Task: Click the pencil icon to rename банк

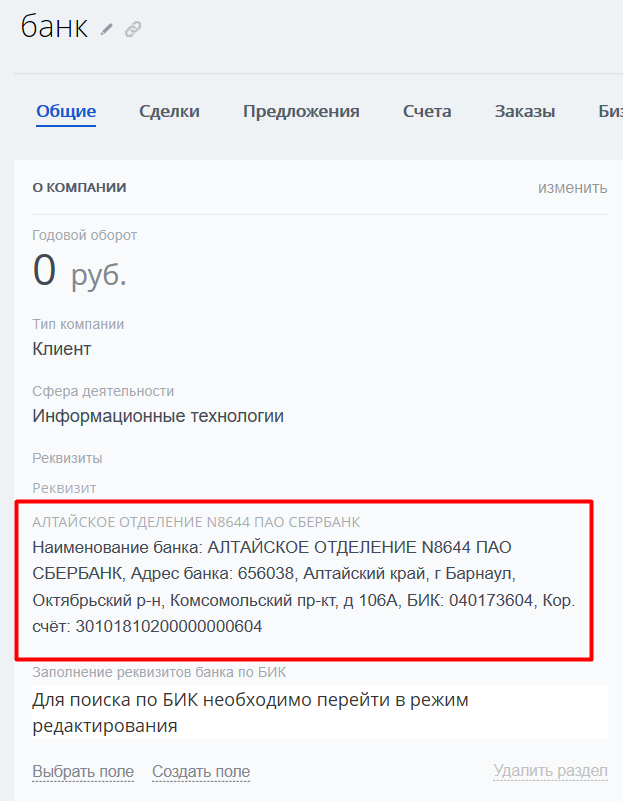Action: (107, 29)
